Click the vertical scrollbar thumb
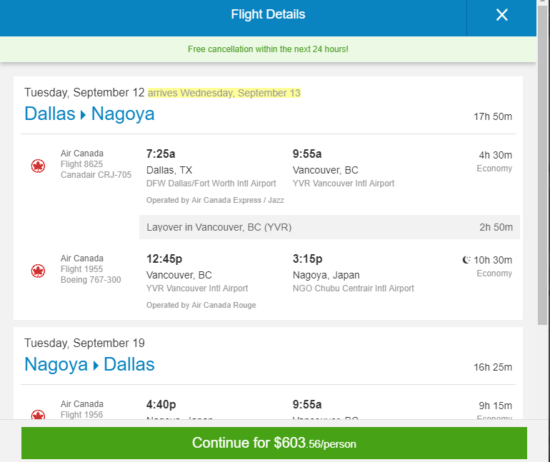 [542, 163]
